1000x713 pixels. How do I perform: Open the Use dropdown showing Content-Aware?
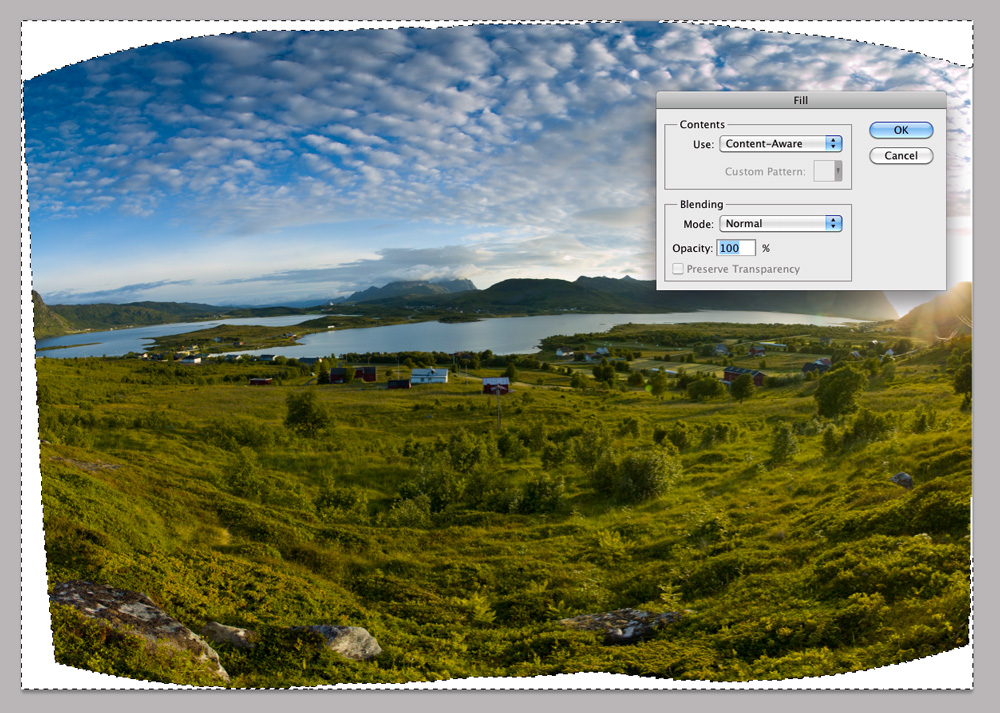coord(781,143)
